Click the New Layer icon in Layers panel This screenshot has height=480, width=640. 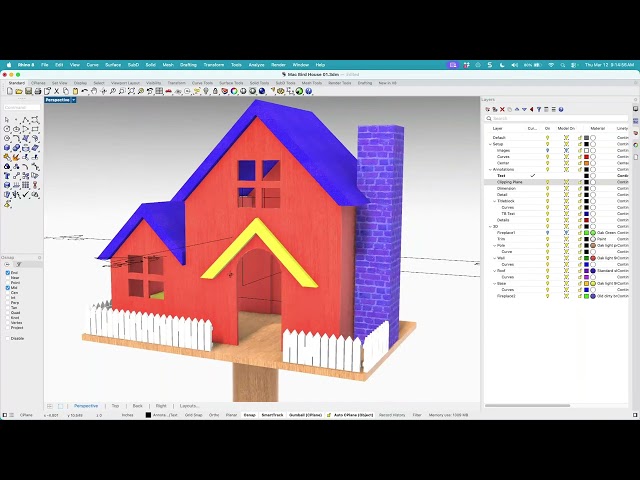[x=488, y=109]
